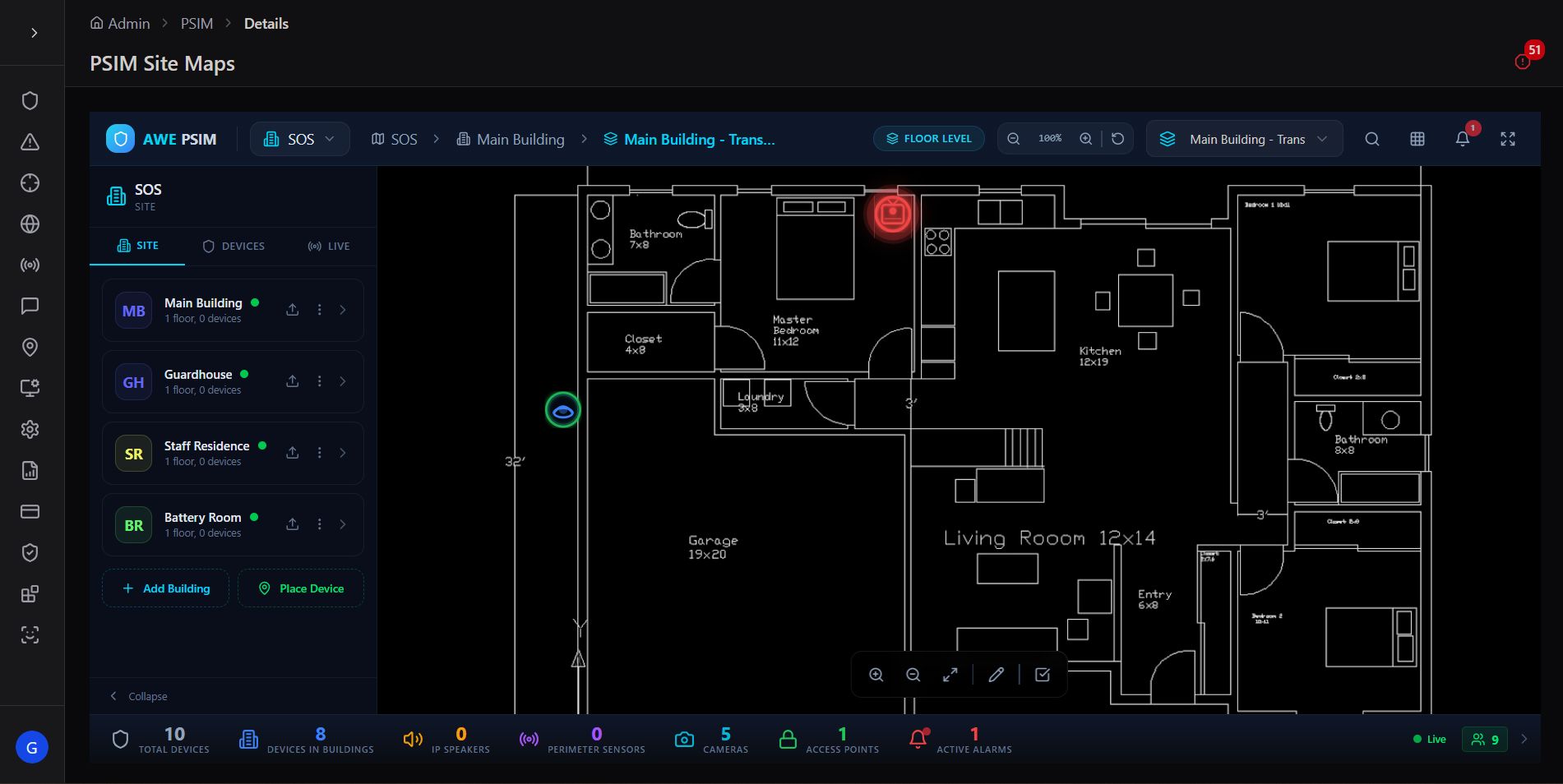The image size is (1563, 784).
Task: Enable edit mode with the pencil icon
Action: coord(997,675)
